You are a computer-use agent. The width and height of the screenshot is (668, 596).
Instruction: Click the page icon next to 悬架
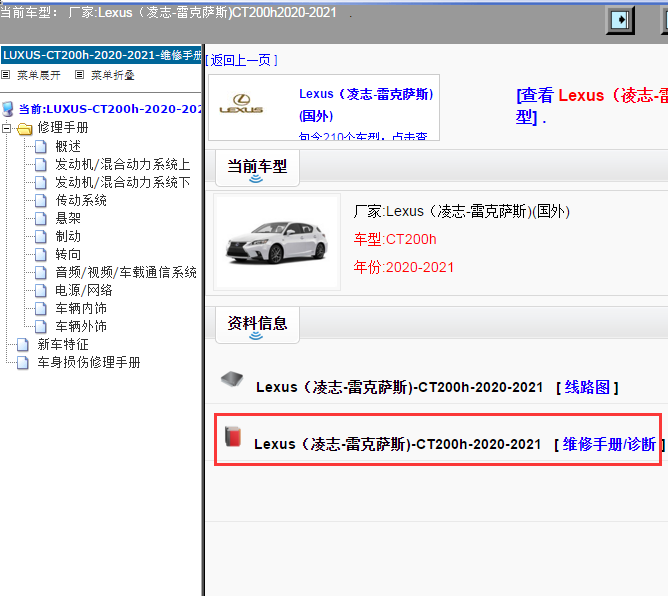40,218
